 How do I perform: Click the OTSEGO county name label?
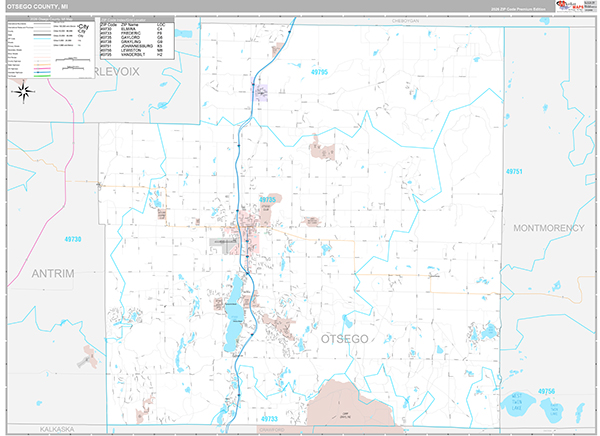click(344, 339)
